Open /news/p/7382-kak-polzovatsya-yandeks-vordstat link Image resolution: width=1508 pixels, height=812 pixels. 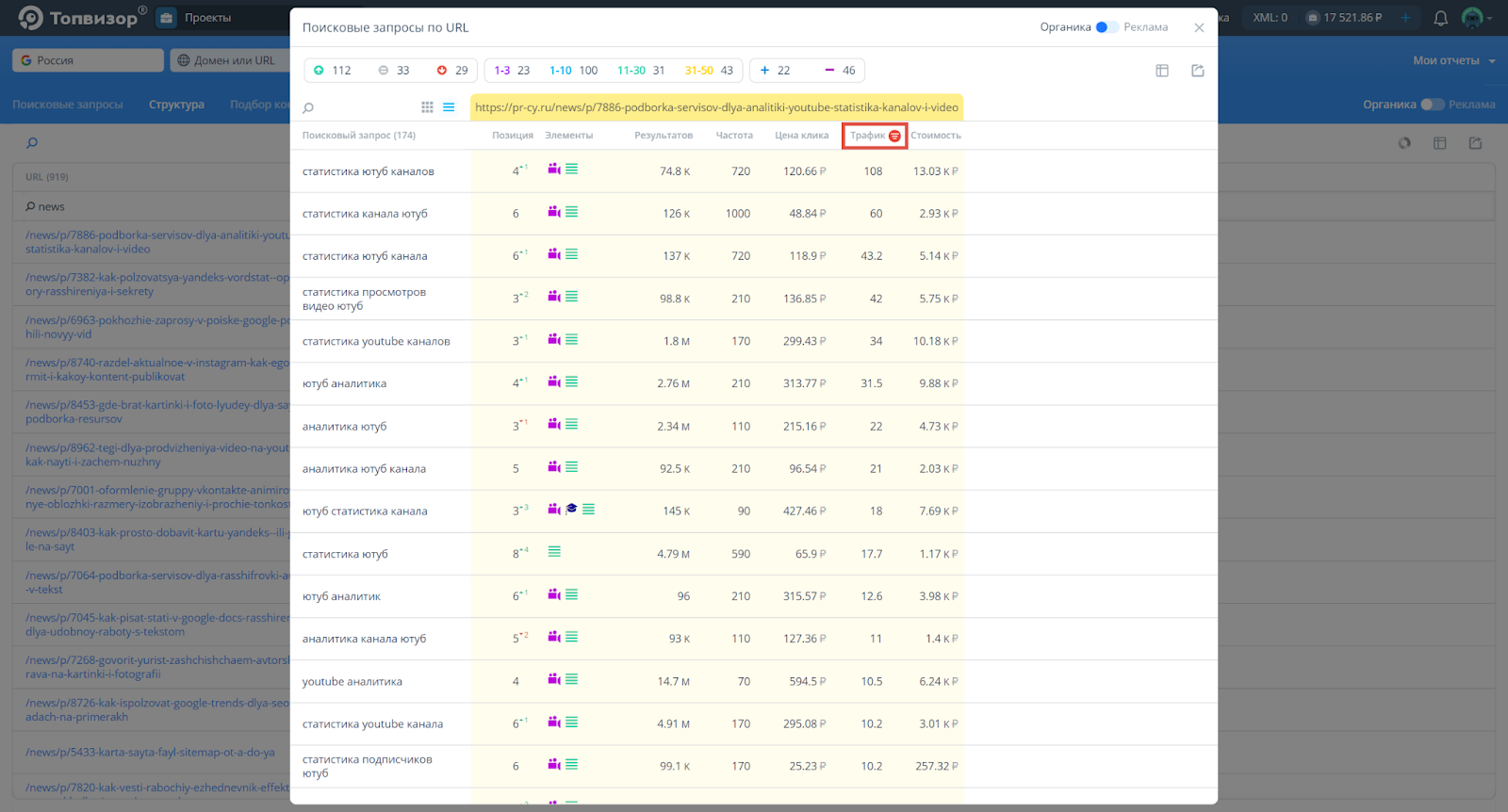(x=157, y=284)
